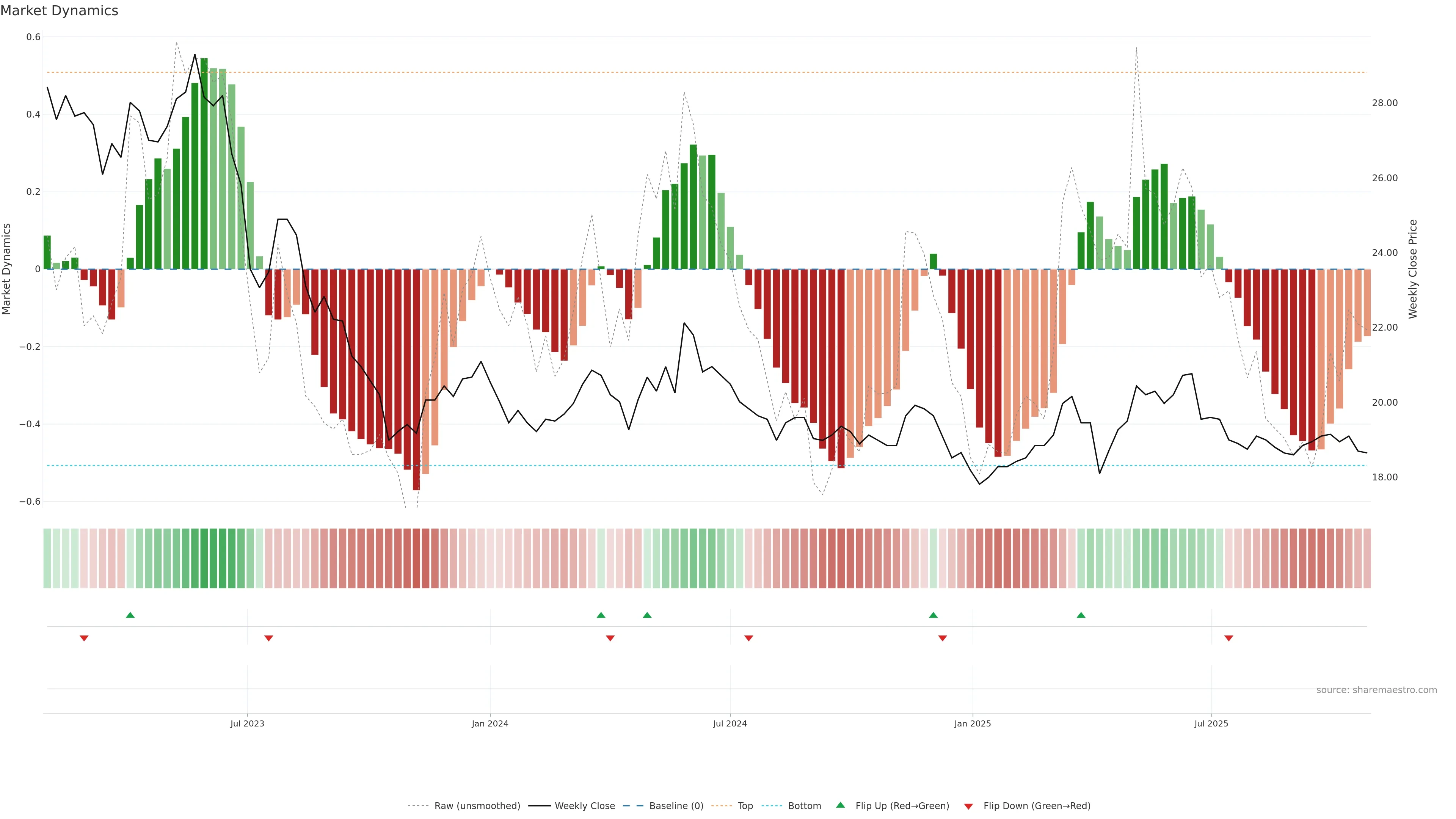Click the last green flip-up marker before Jul 2025

pos(1081,615)
